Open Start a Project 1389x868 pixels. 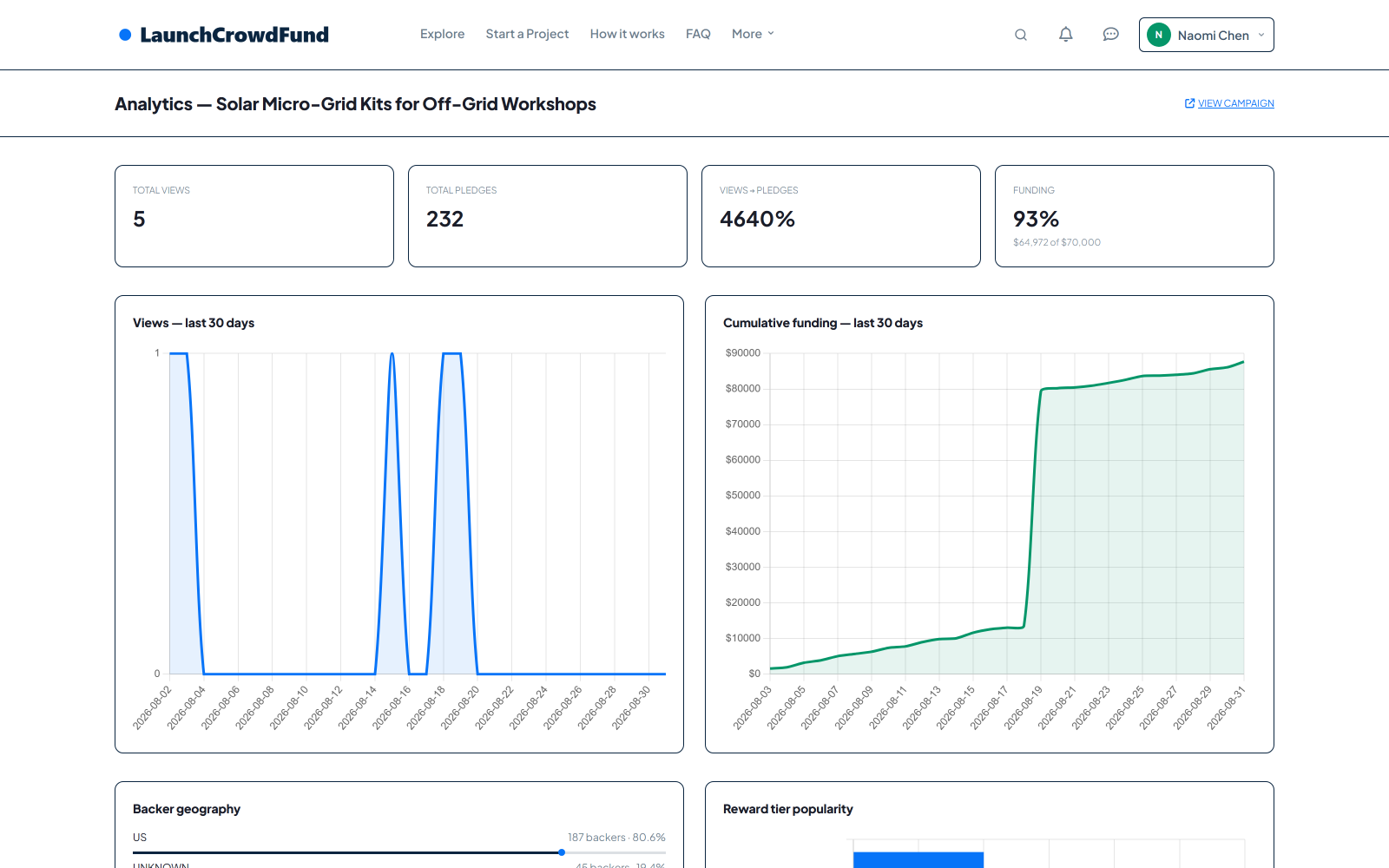click(527, 34)
